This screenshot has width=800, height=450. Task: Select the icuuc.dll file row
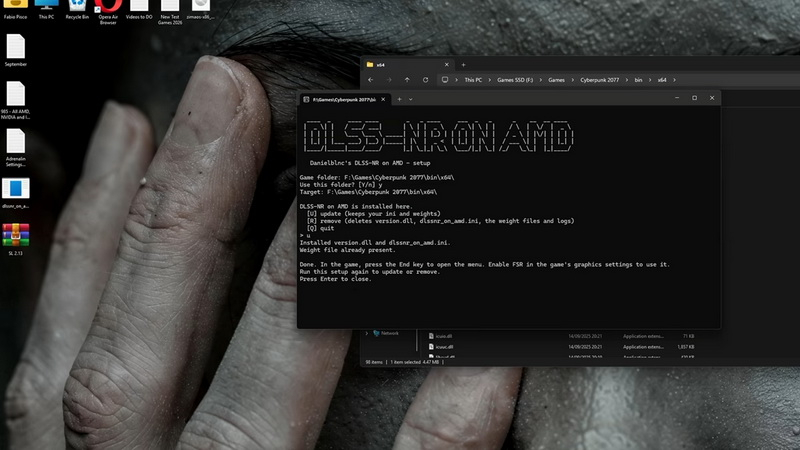point(561,347)
